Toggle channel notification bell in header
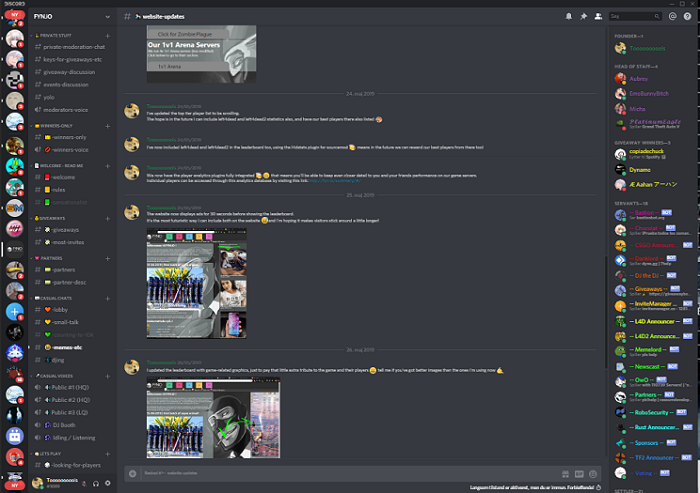 point(569,17)
